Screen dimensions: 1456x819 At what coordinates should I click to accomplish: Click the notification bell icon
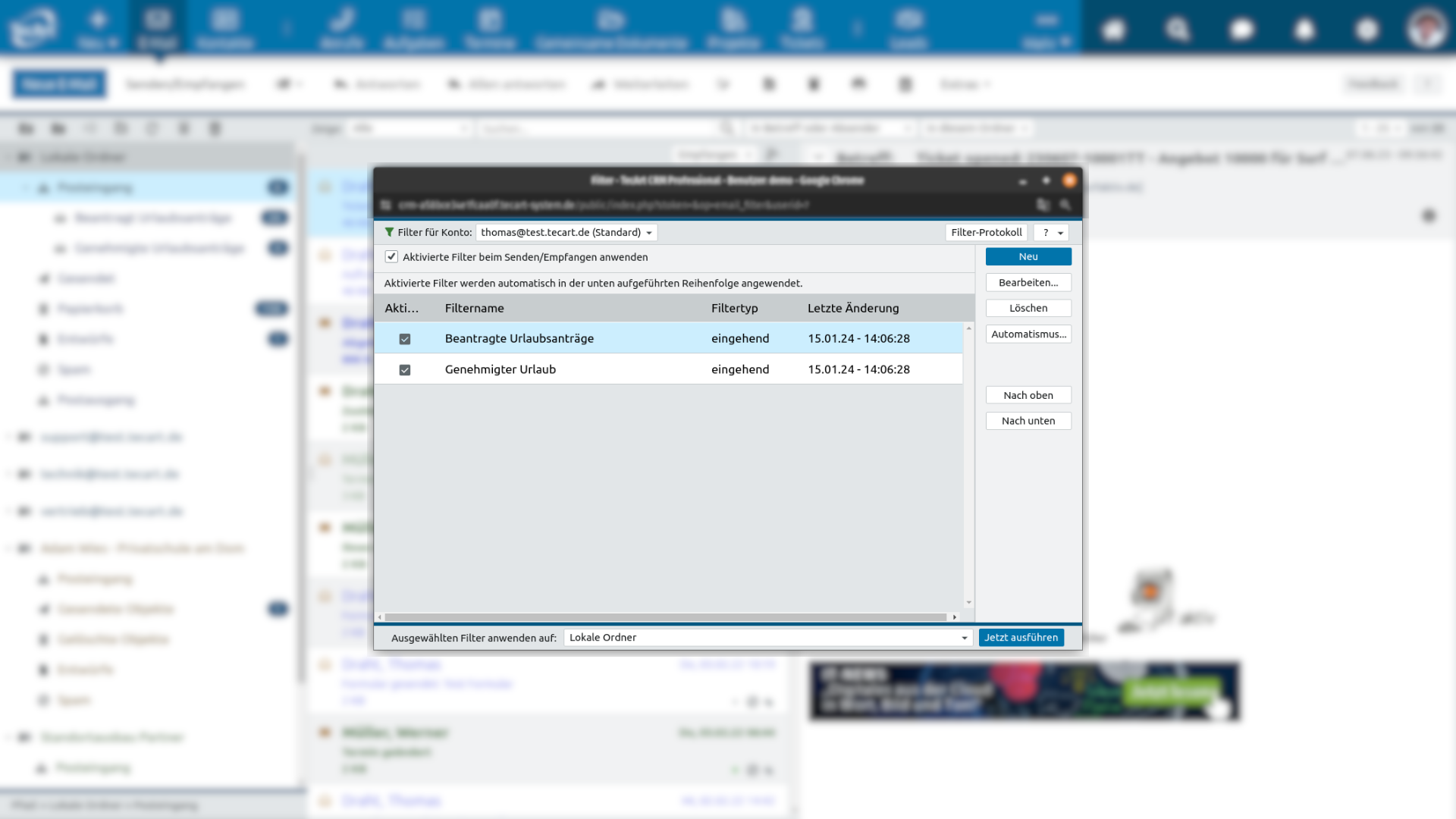click(x=1304, y=30)
